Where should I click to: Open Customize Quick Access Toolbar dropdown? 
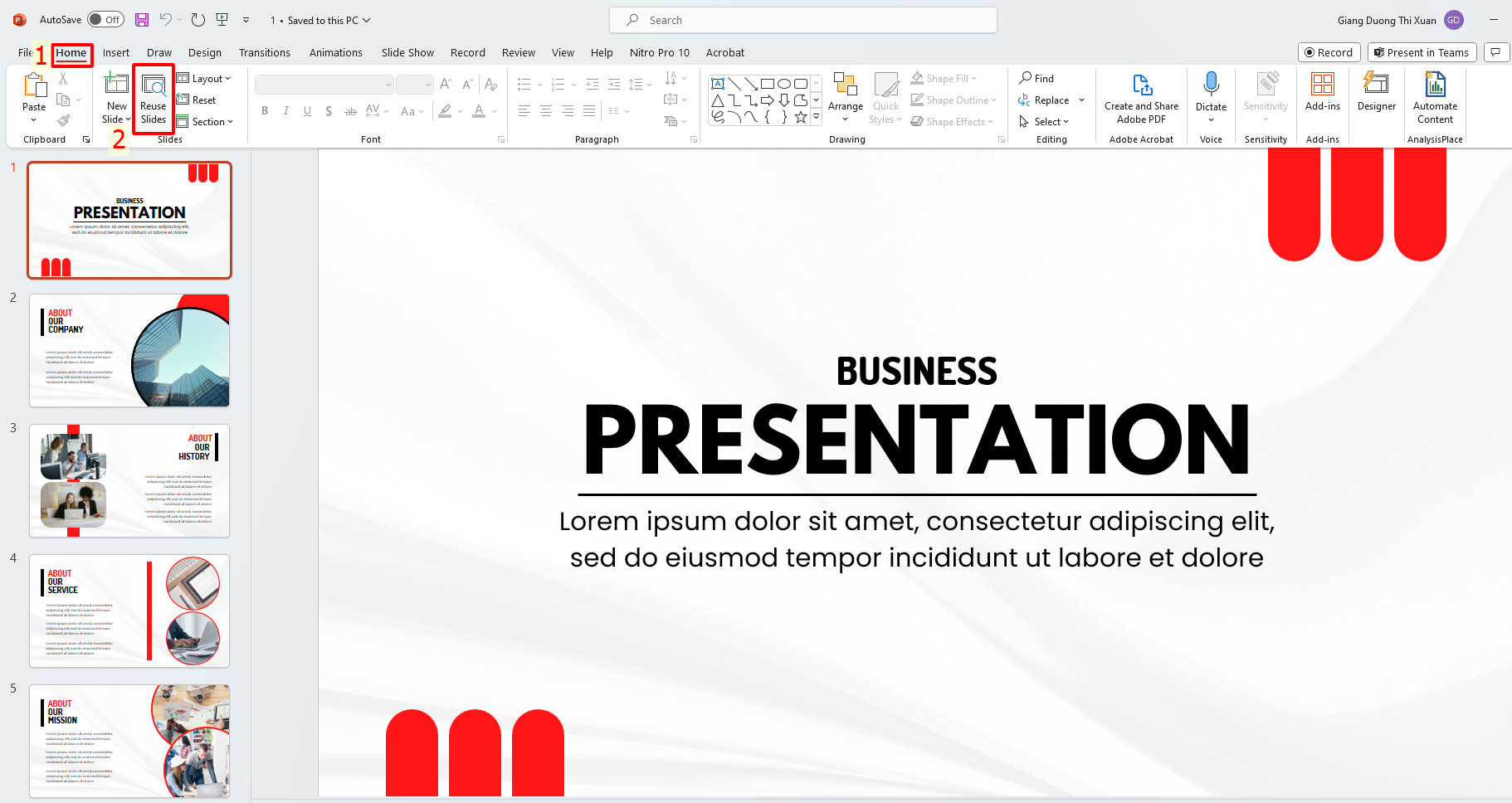(246, 20)
